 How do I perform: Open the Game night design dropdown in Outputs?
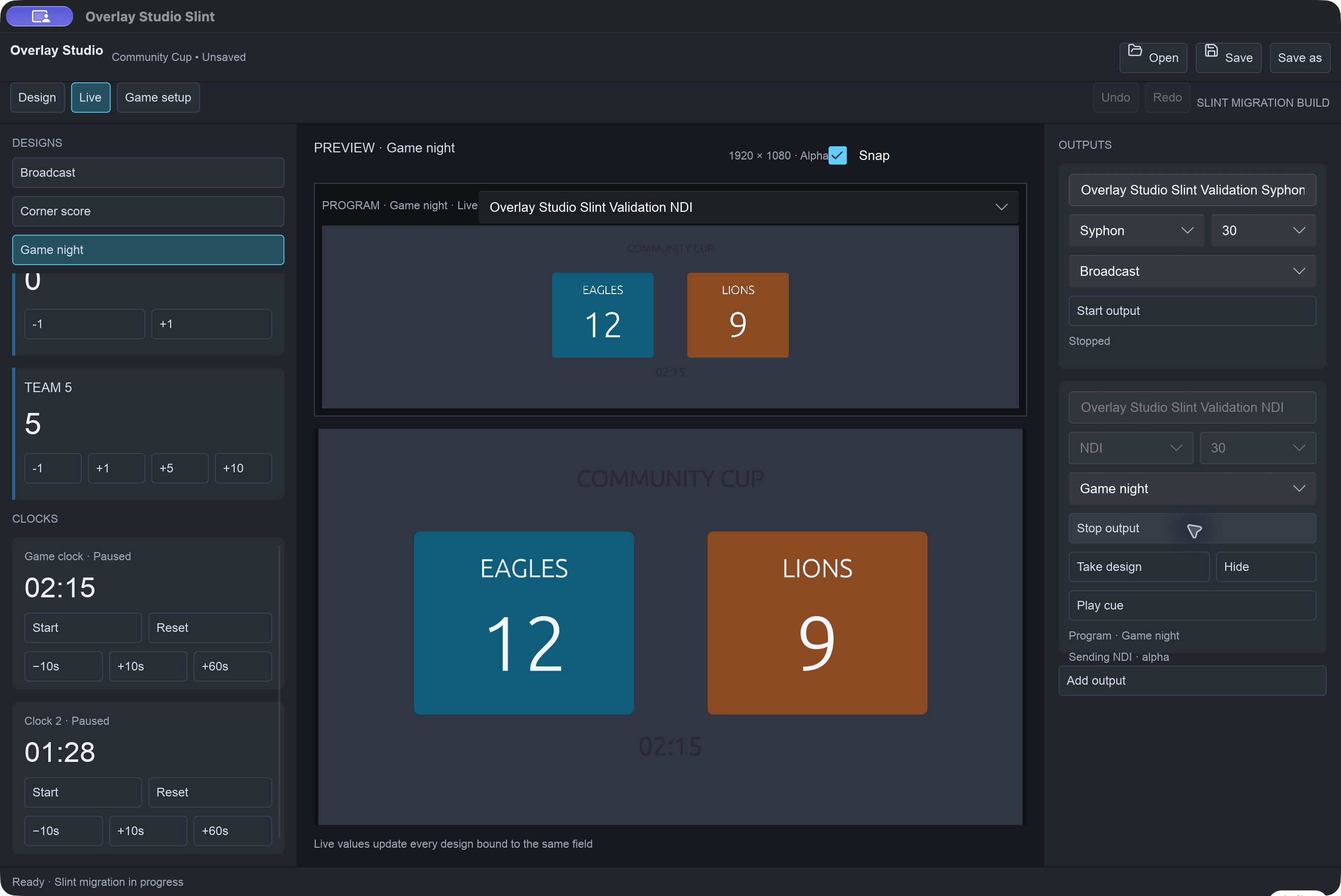pos(1192,489)
